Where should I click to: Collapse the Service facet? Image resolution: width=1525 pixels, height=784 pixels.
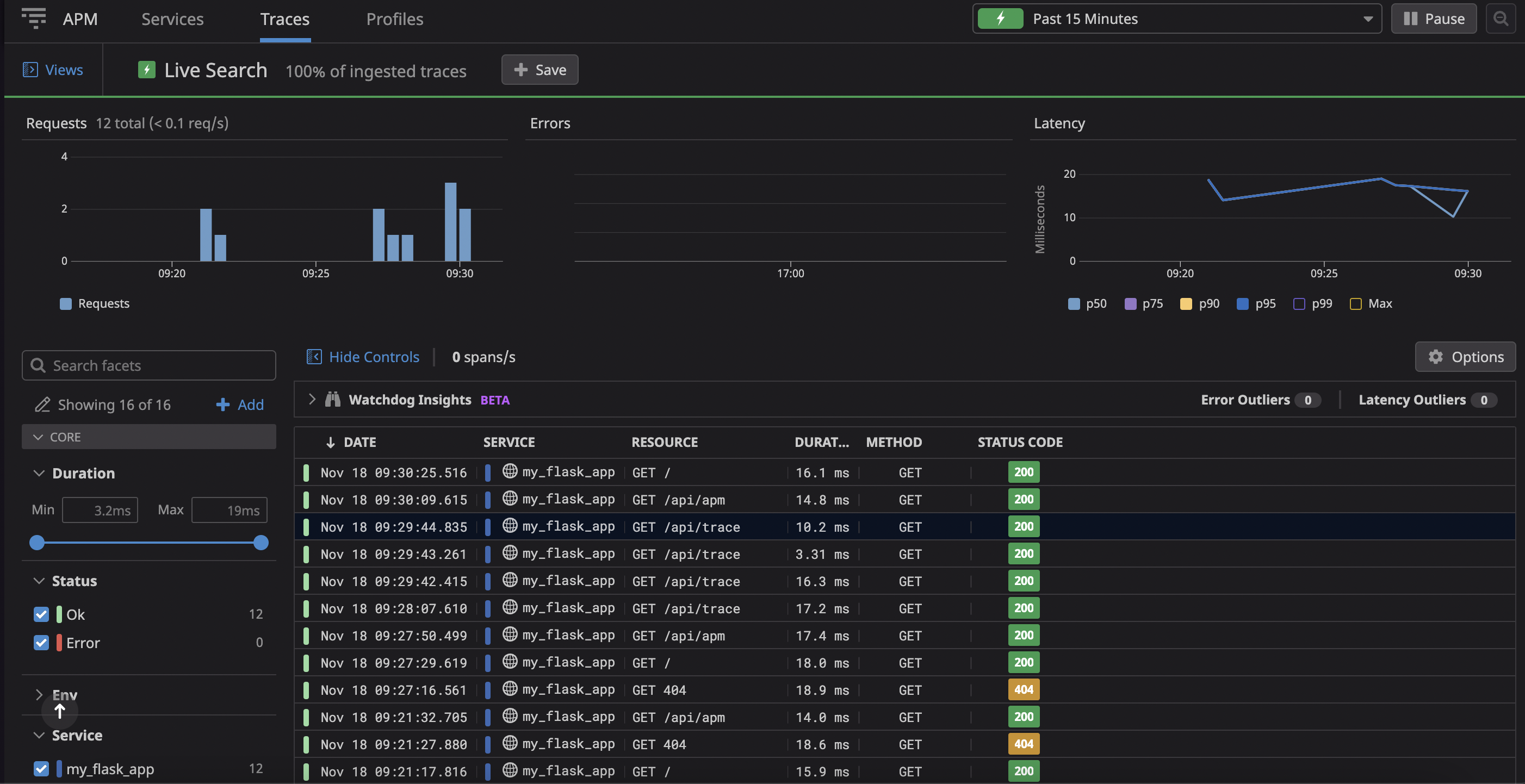coord(39,736)
